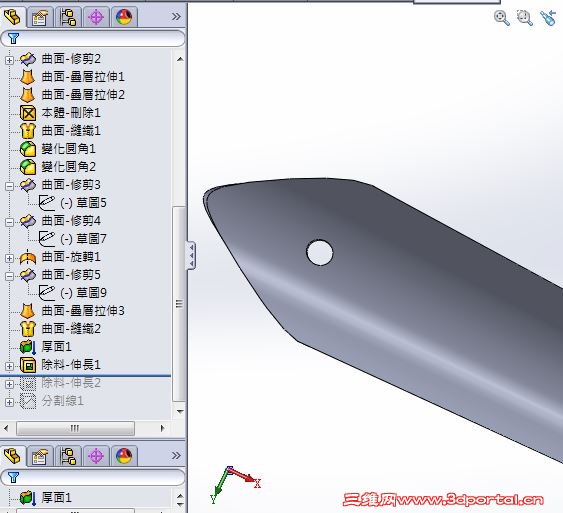Open DimXpertManager tab in lower panel
Screen dimensions: 563x513
pos(96,456)
